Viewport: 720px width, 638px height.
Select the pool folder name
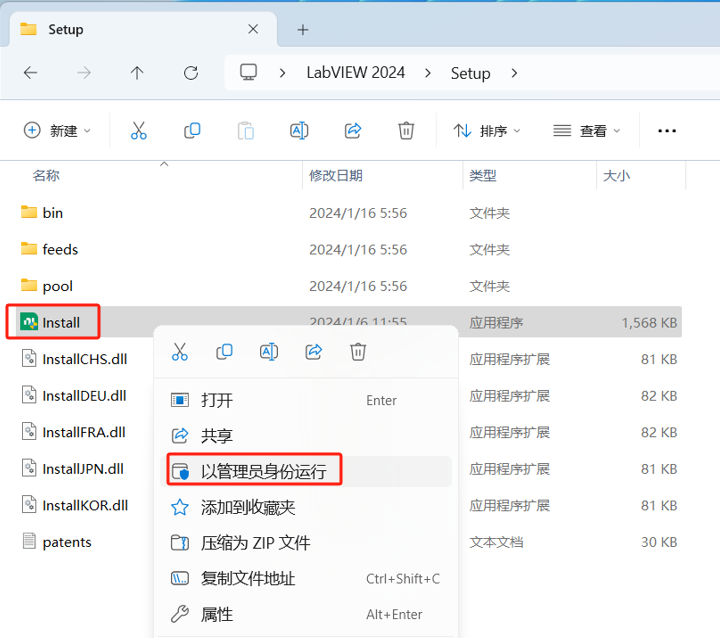click(57, 287)
